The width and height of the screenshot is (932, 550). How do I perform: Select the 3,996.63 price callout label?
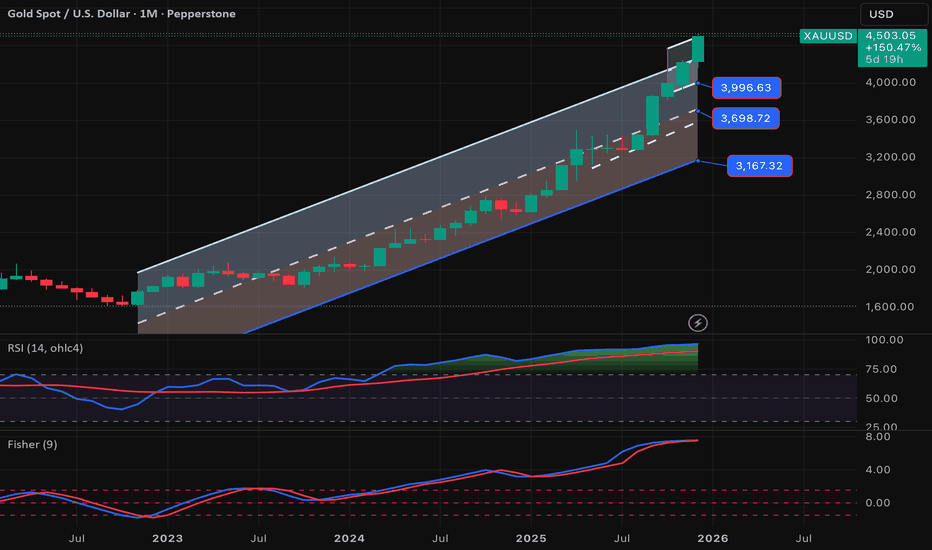click(x=745, y=87)
